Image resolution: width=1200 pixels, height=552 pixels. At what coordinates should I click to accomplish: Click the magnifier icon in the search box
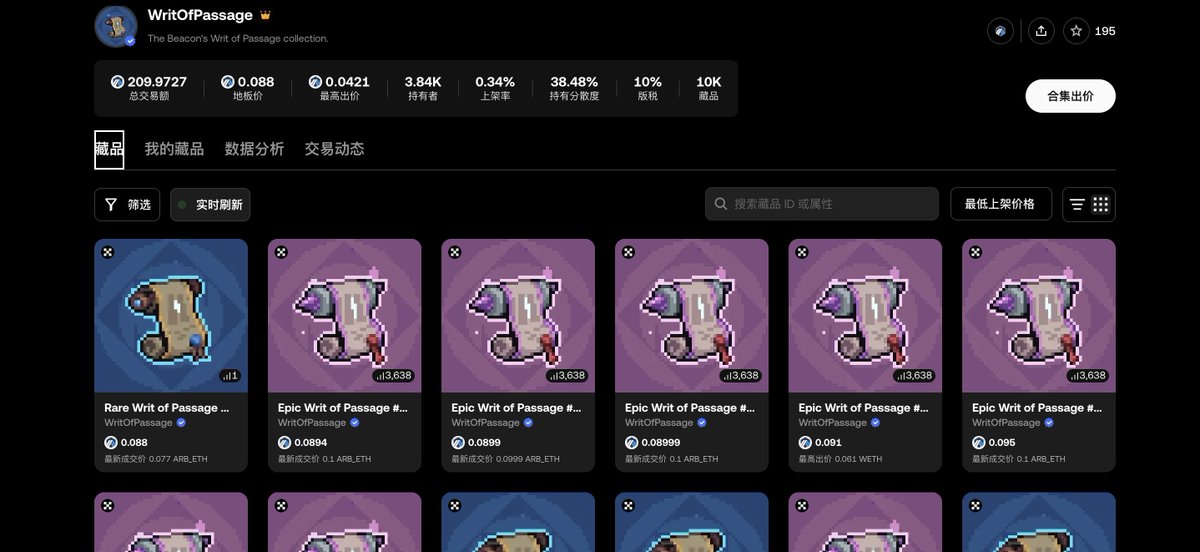pos(721,204)
